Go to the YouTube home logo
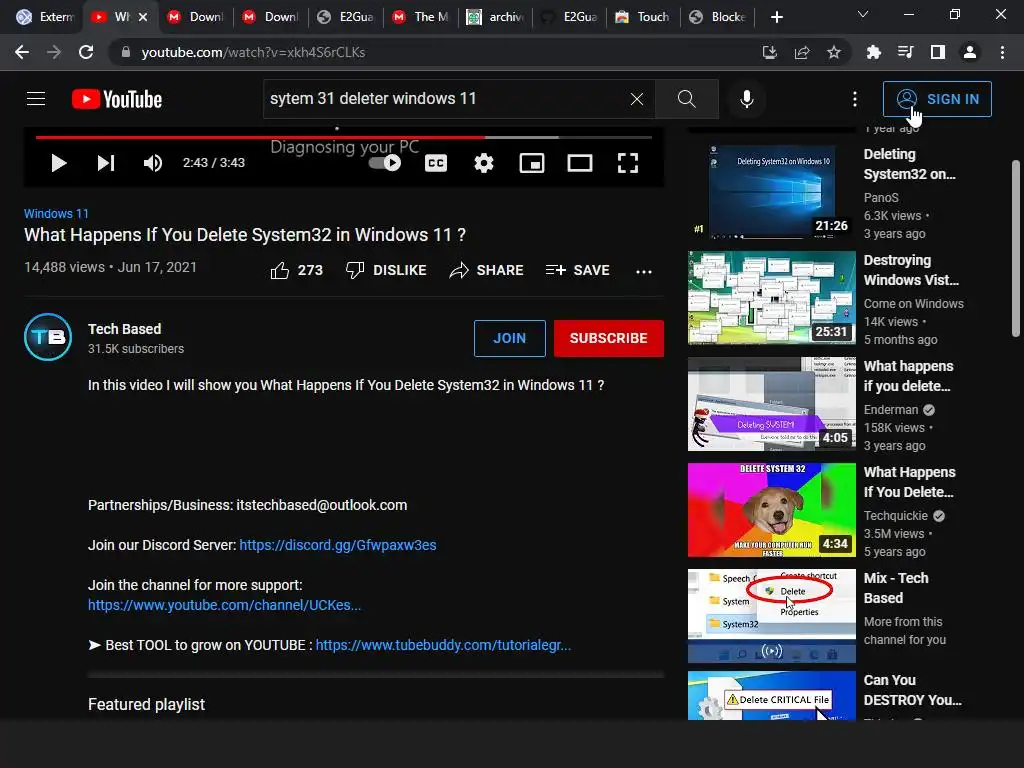 117,99
